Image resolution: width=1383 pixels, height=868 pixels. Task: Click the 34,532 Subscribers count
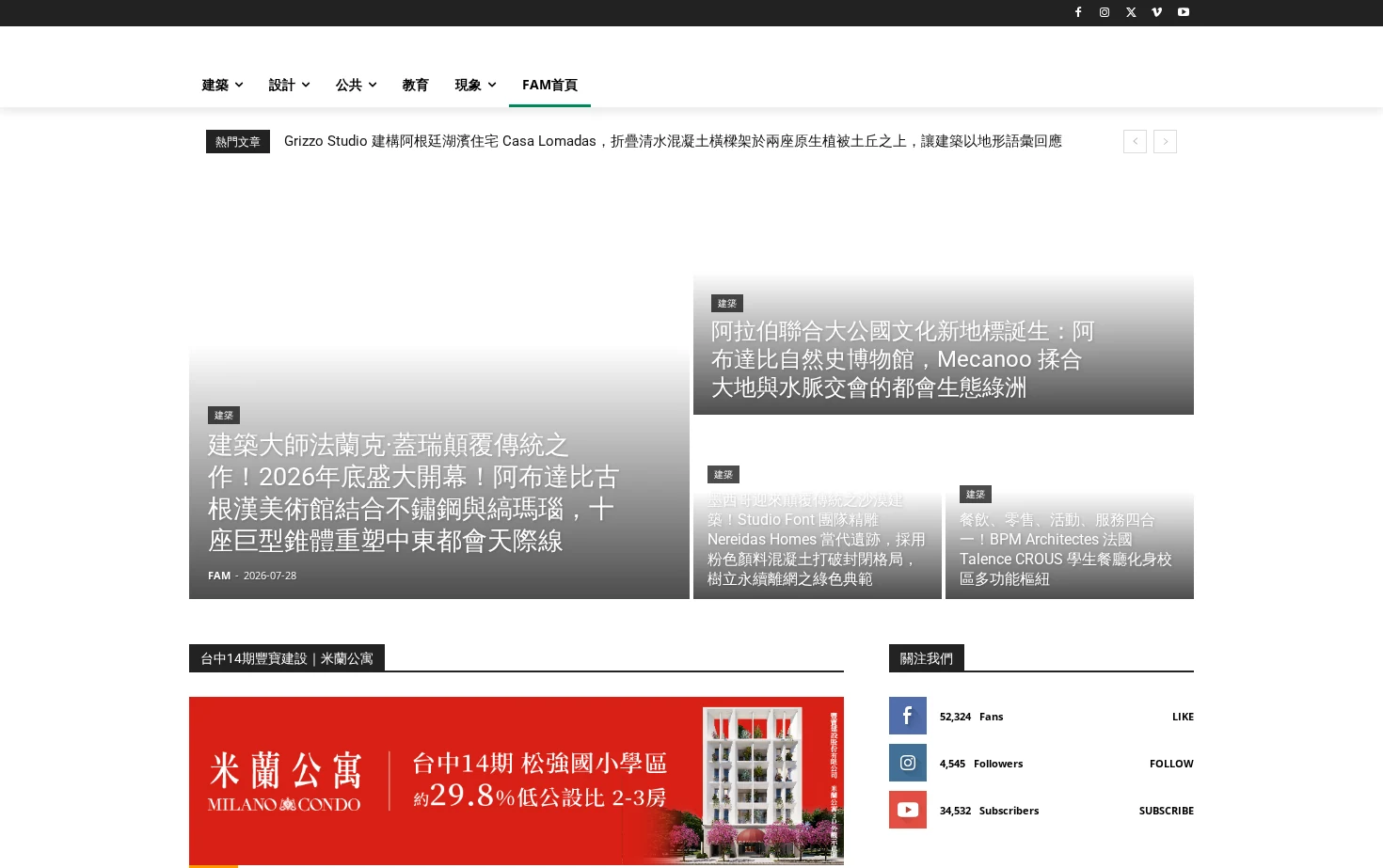tap(989, 811)
